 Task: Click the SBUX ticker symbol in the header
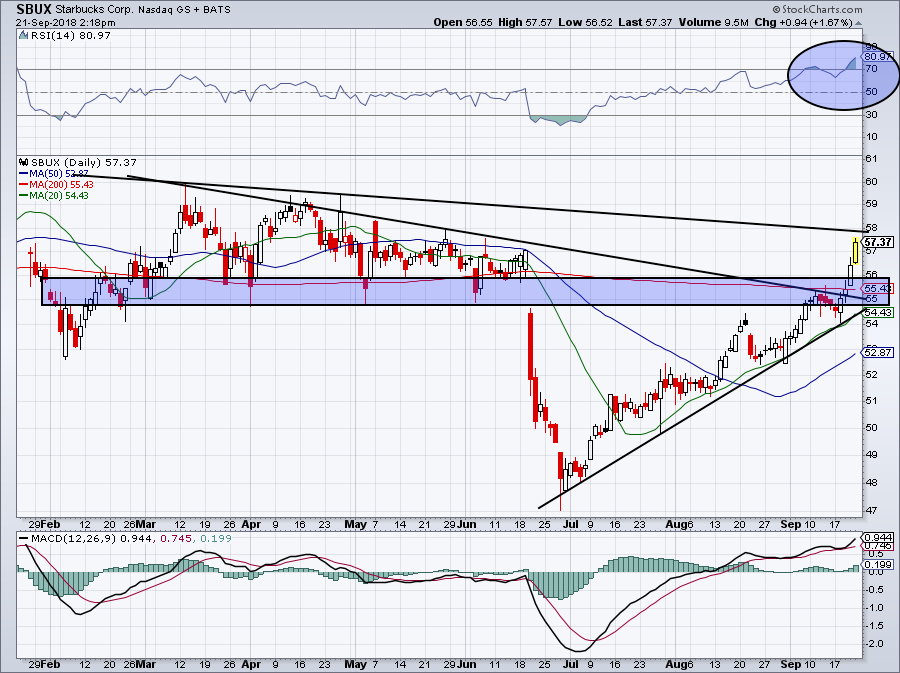(x=34, y=9)
